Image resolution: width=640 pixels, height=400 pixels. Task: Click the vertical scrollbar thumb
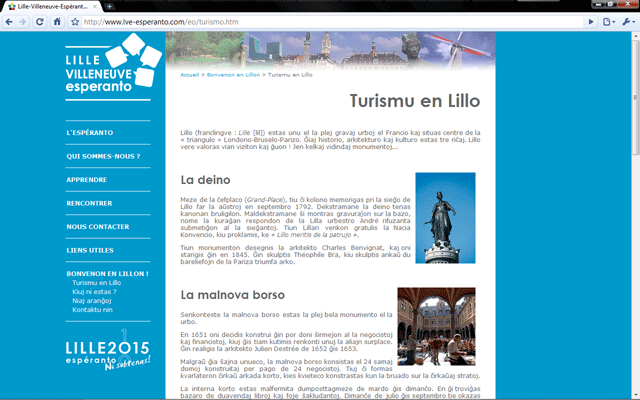tap(635, 97)
